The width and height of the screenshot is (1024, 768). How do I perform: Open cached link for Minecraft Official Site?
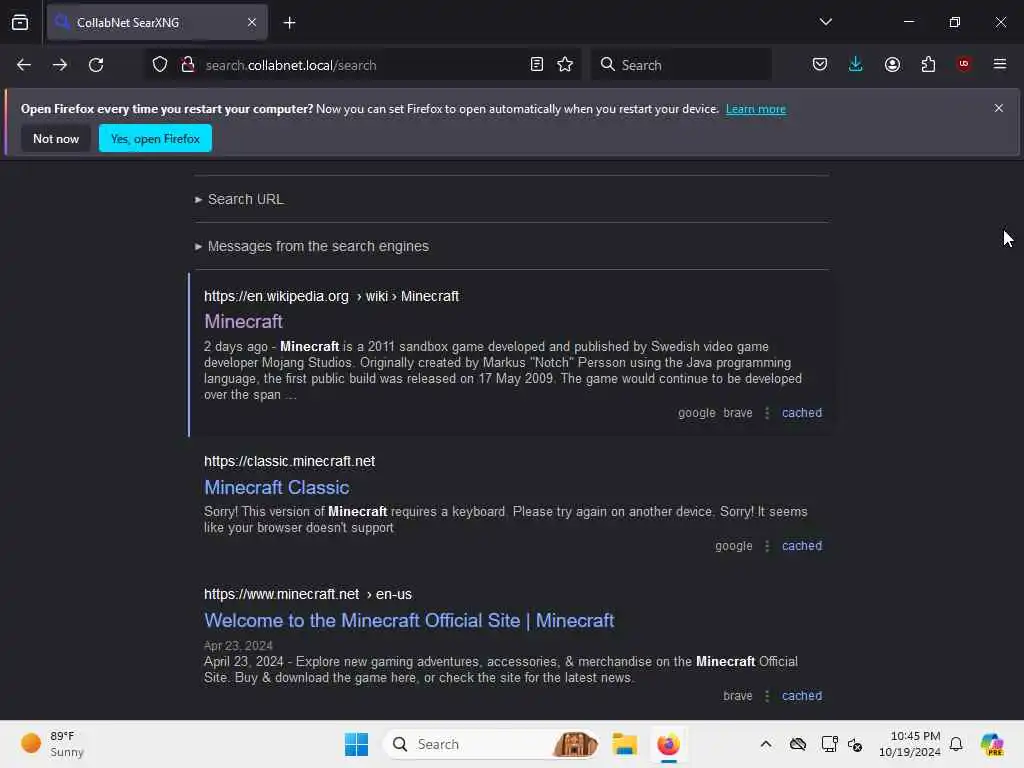point(802,696)
